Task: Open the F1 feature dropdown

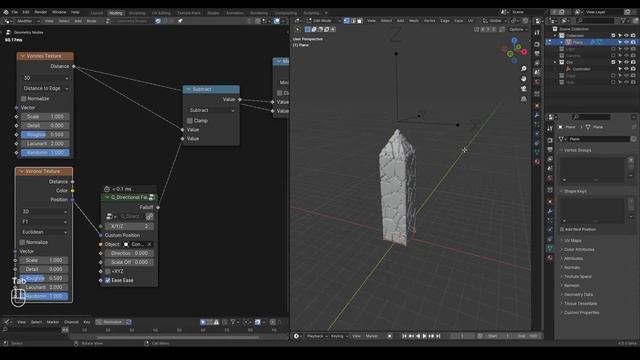Action: (44, 222)
